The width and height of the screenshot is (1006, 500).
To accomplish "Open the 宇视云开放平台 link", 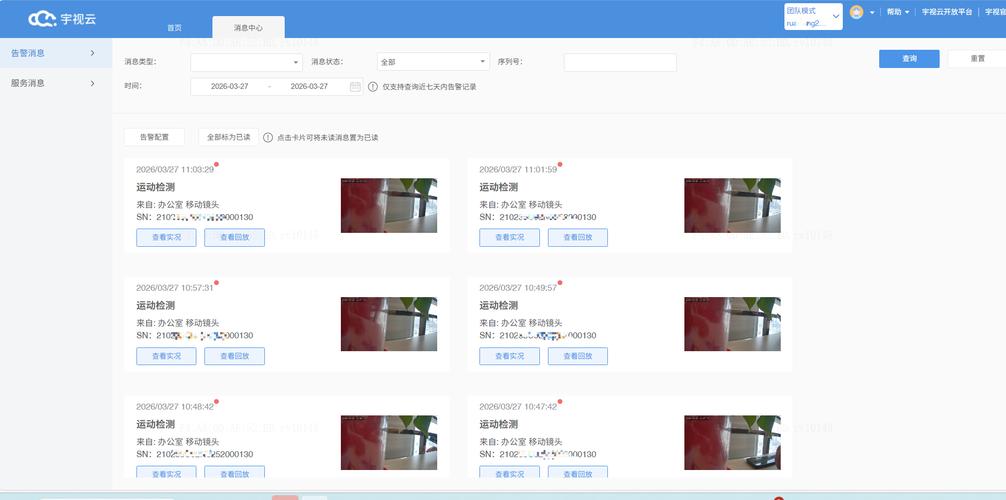I will pyautogui.click(x=947, y=12).
